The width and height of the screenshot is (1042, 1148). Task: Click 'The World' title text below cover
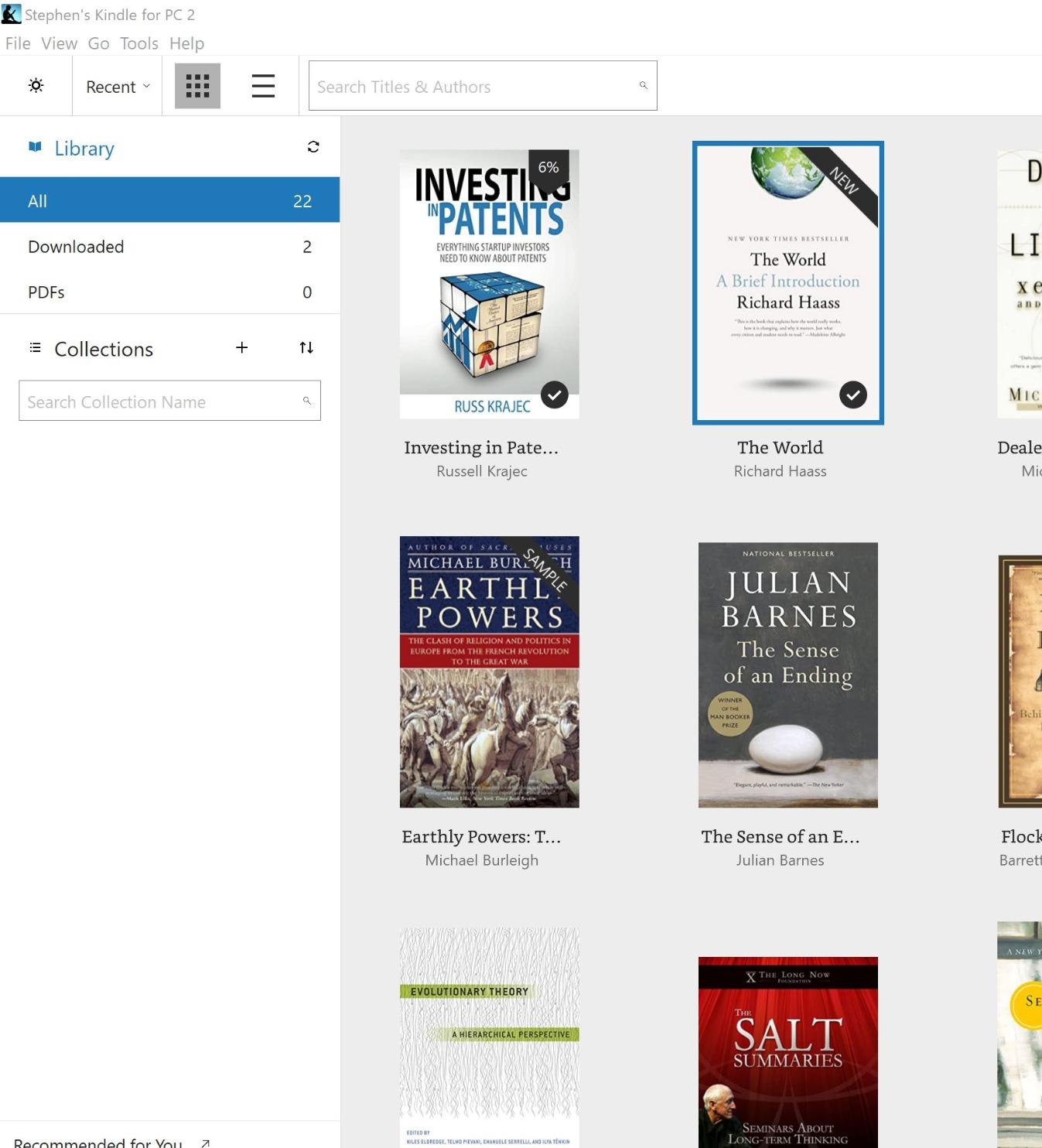tap(781, 447)
